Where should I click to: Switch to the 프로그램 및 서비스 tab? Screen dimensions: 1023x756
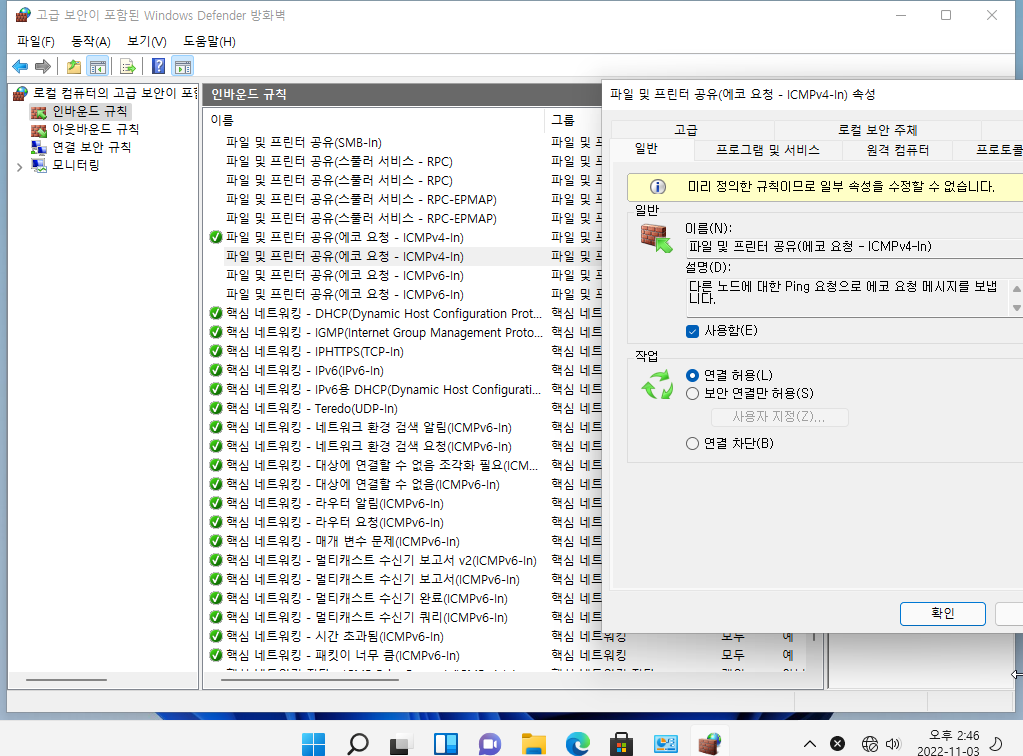(768, 150)
